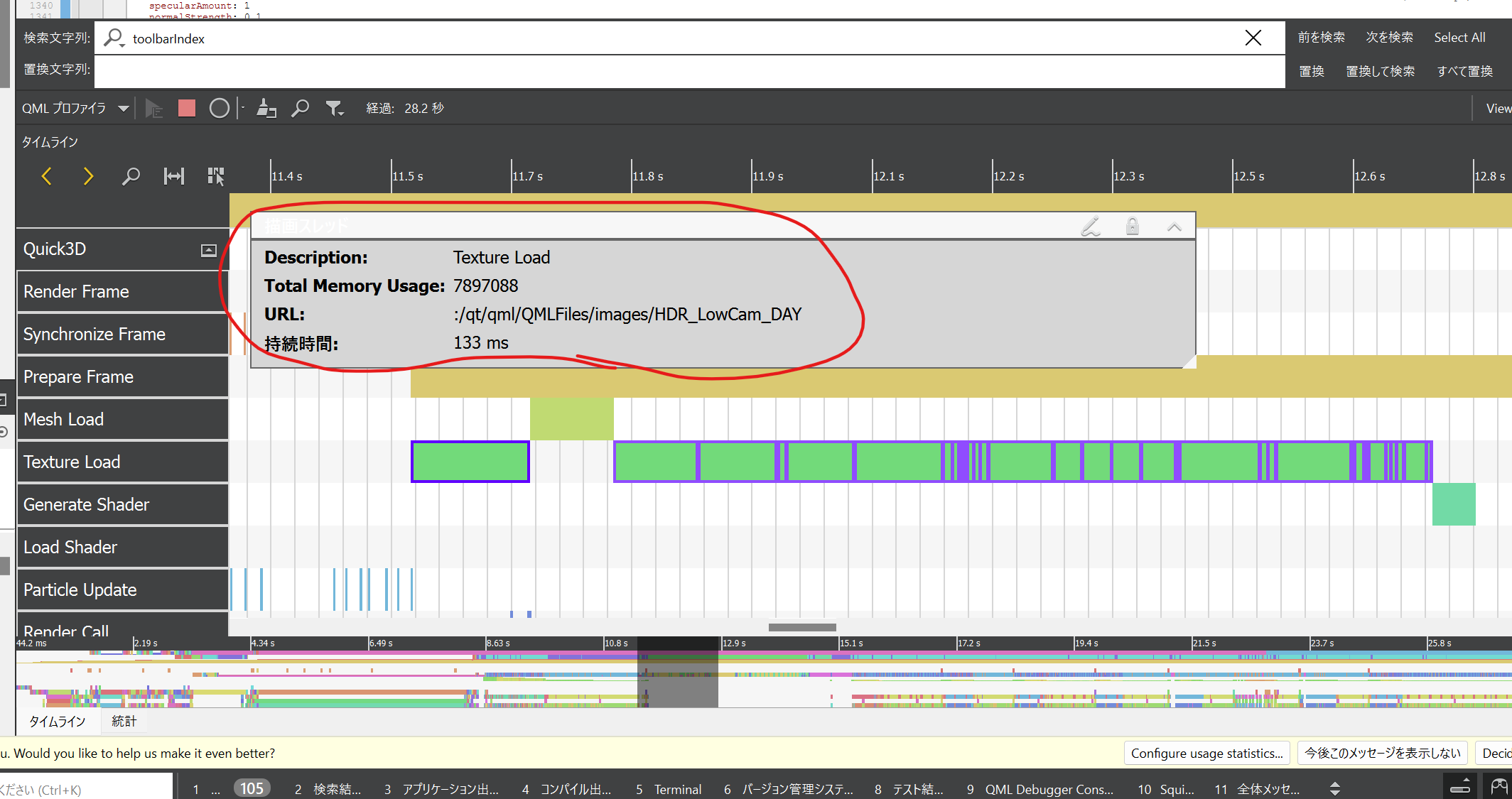This screenshot has width=1512, height=799.
Task: Select the Generate Shader row label
Action: [x=122, y=504]
